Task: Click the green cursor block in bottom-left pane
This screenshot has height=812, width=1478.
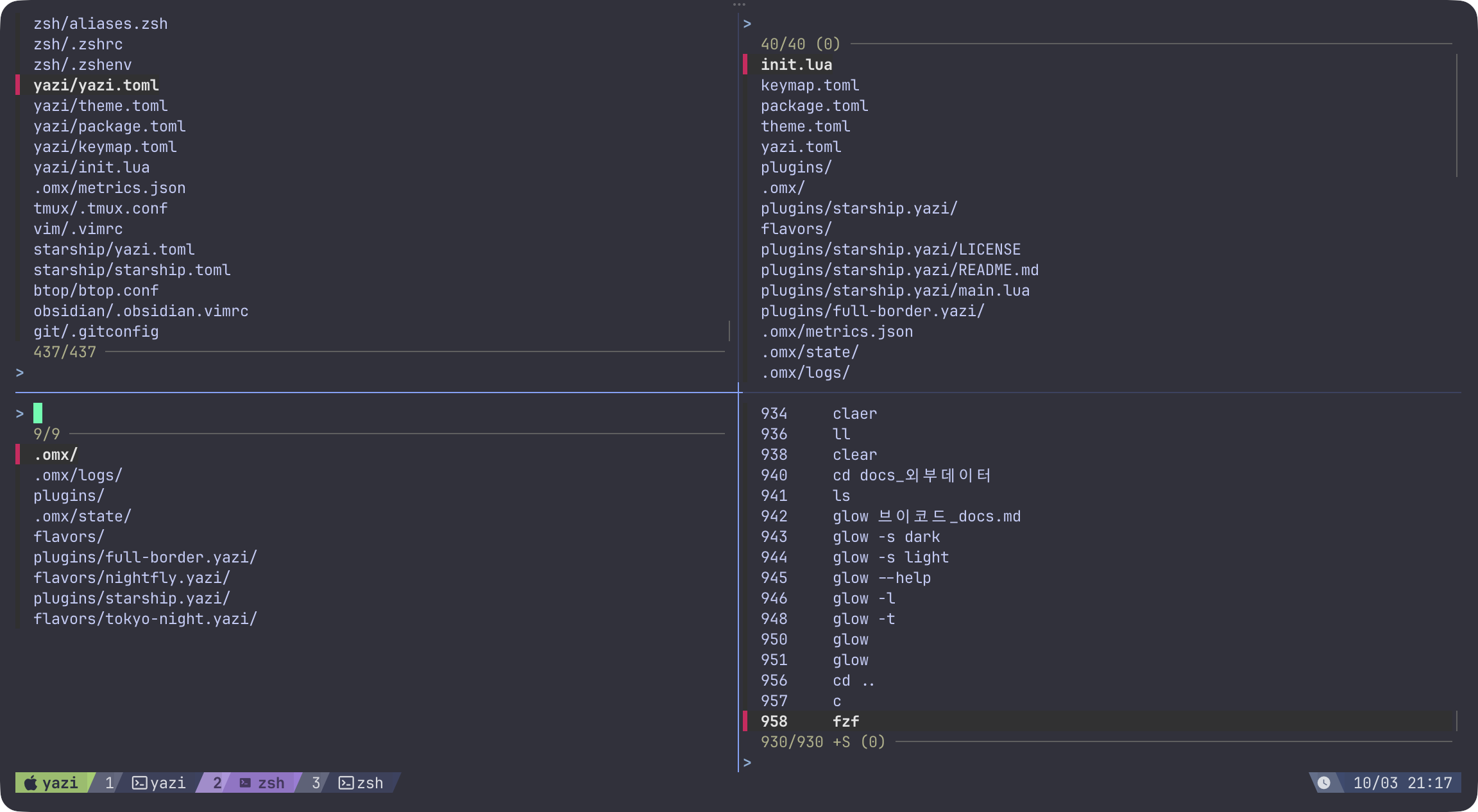Action: click(38, 413)
